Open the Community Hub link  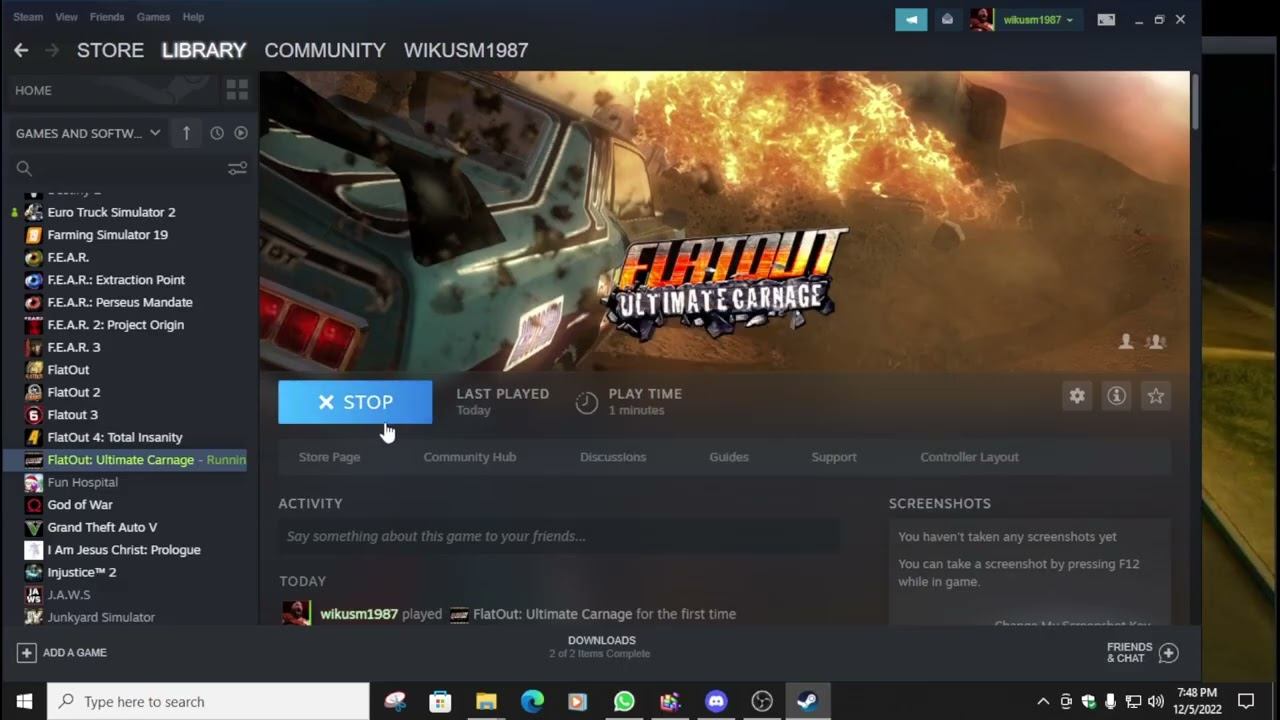(x=470, y=457)
